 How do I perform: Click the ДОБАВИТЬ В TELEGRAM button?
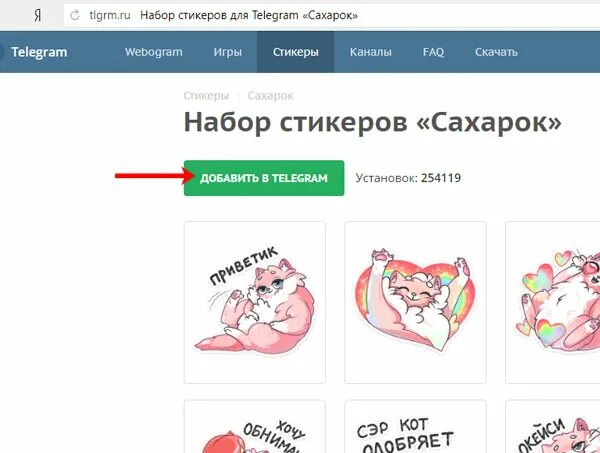(264, 178)
